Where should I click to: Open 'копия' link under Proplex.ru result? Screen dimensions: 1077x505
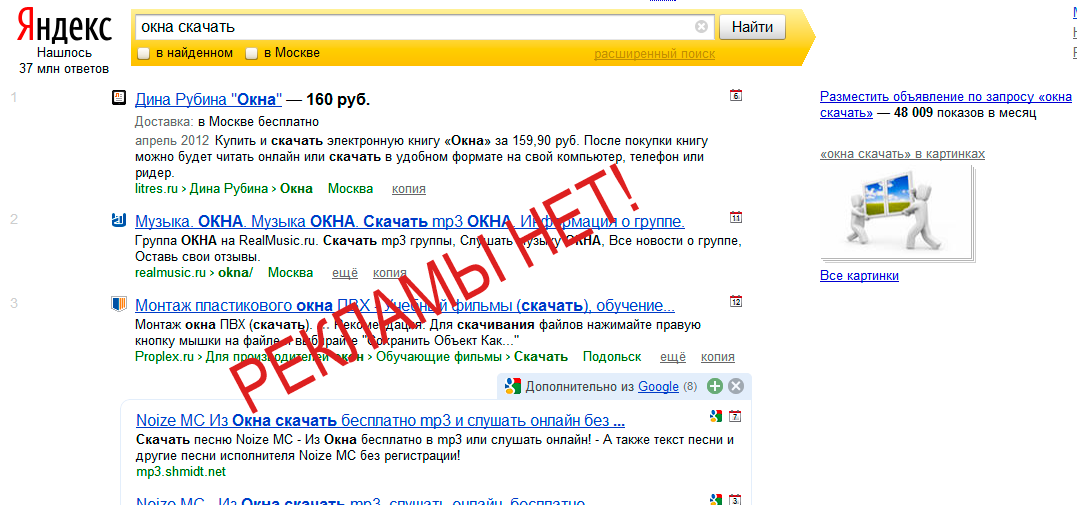718,357
